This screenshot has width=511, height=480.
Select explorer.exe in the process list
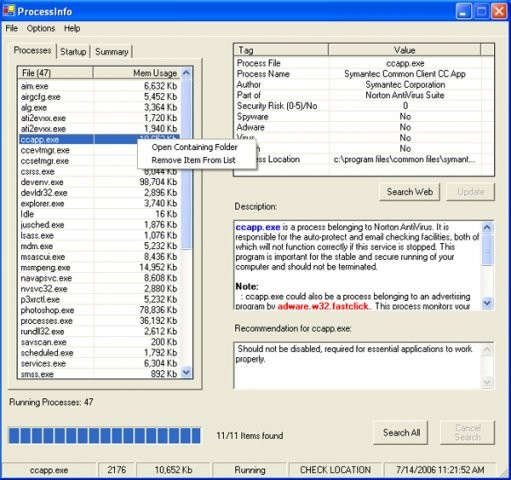[x=99, y=203]
